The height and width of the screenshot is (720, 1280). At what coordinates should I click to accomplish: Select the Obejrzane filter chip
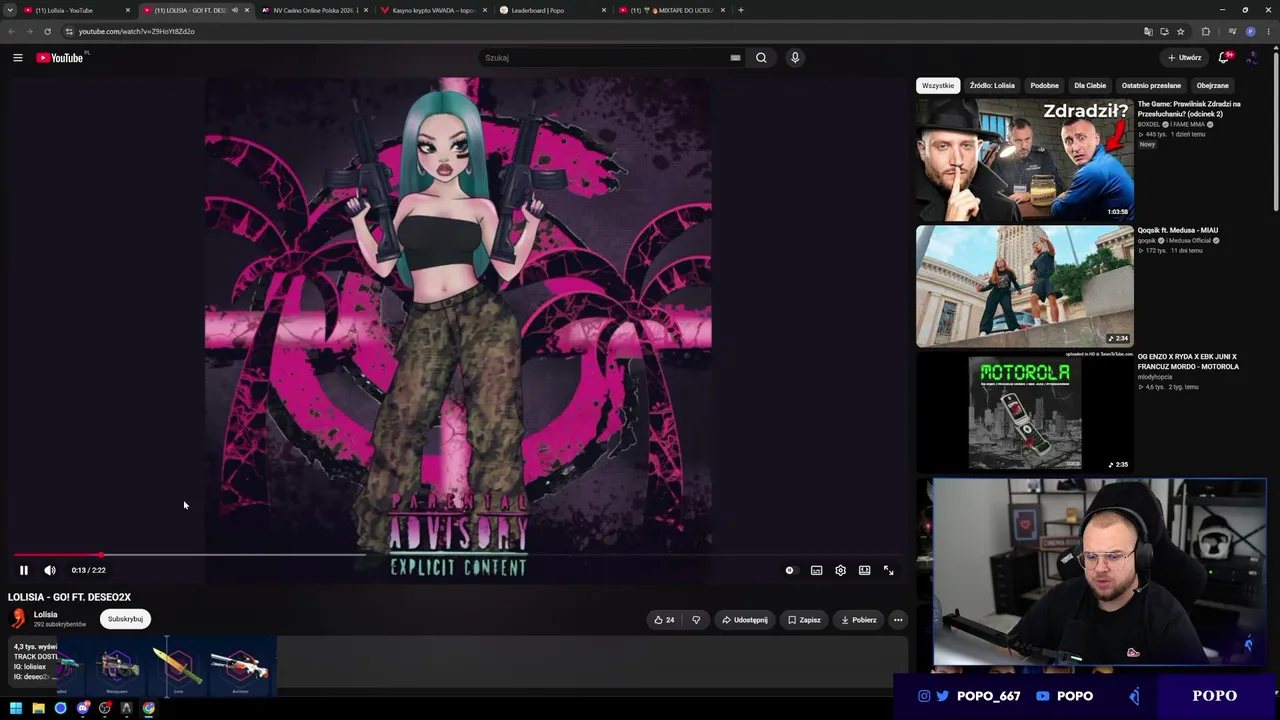click(1213, 86)
